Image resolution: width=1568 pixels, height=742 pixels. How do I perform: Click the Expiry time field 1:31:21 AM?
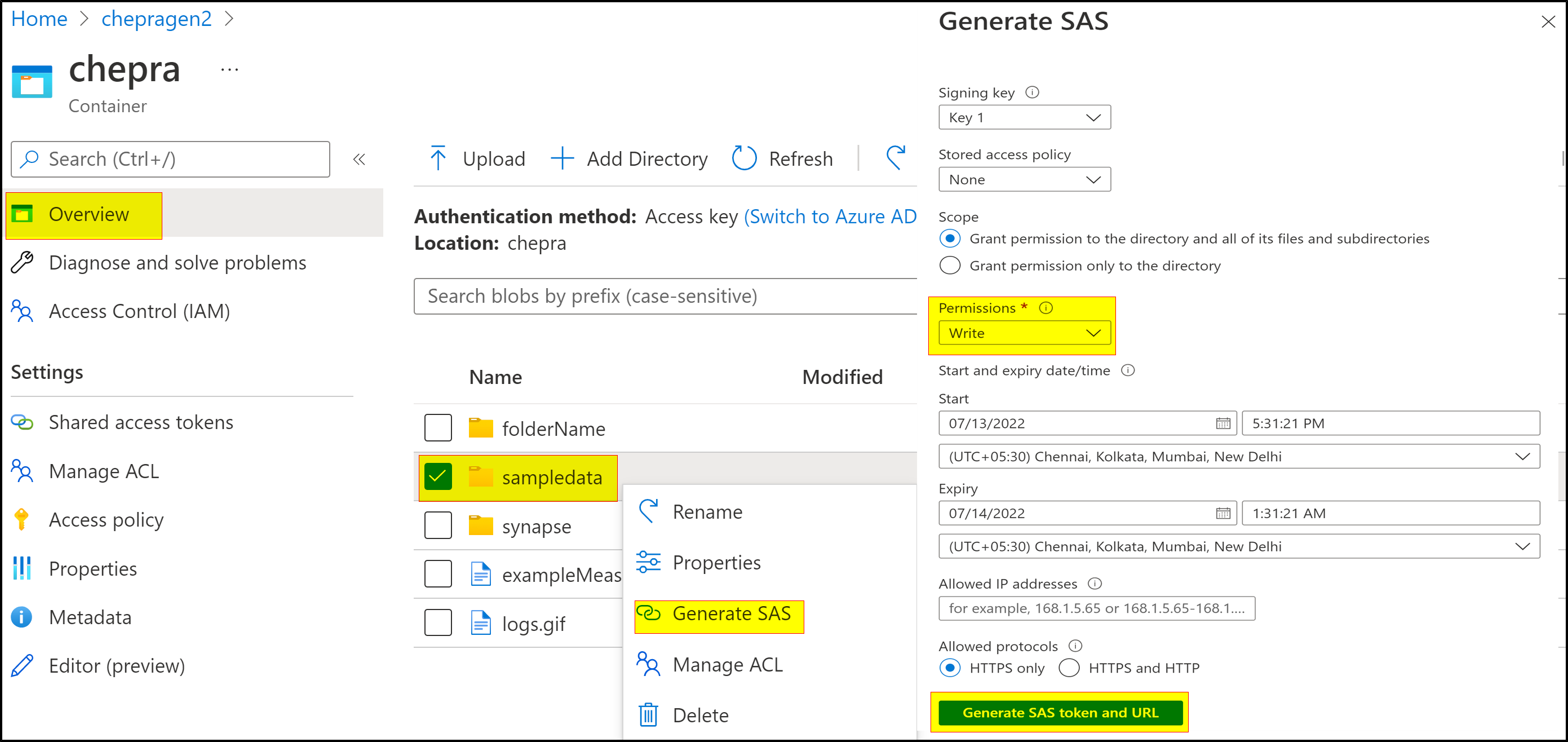click(1391, 514)
